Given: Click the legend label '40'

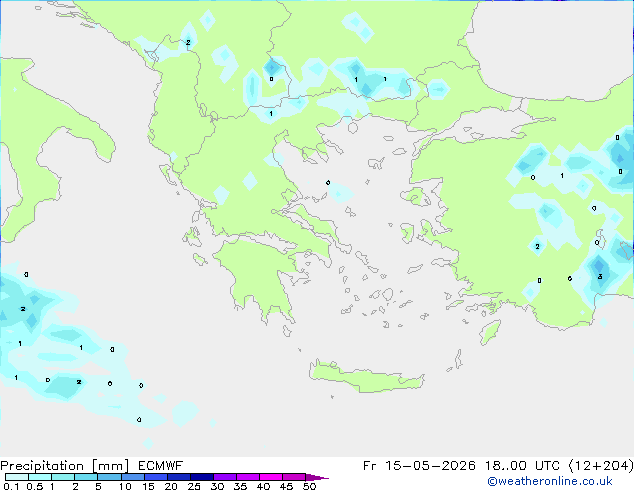Looking at the screenshot, I should (263, 486).
